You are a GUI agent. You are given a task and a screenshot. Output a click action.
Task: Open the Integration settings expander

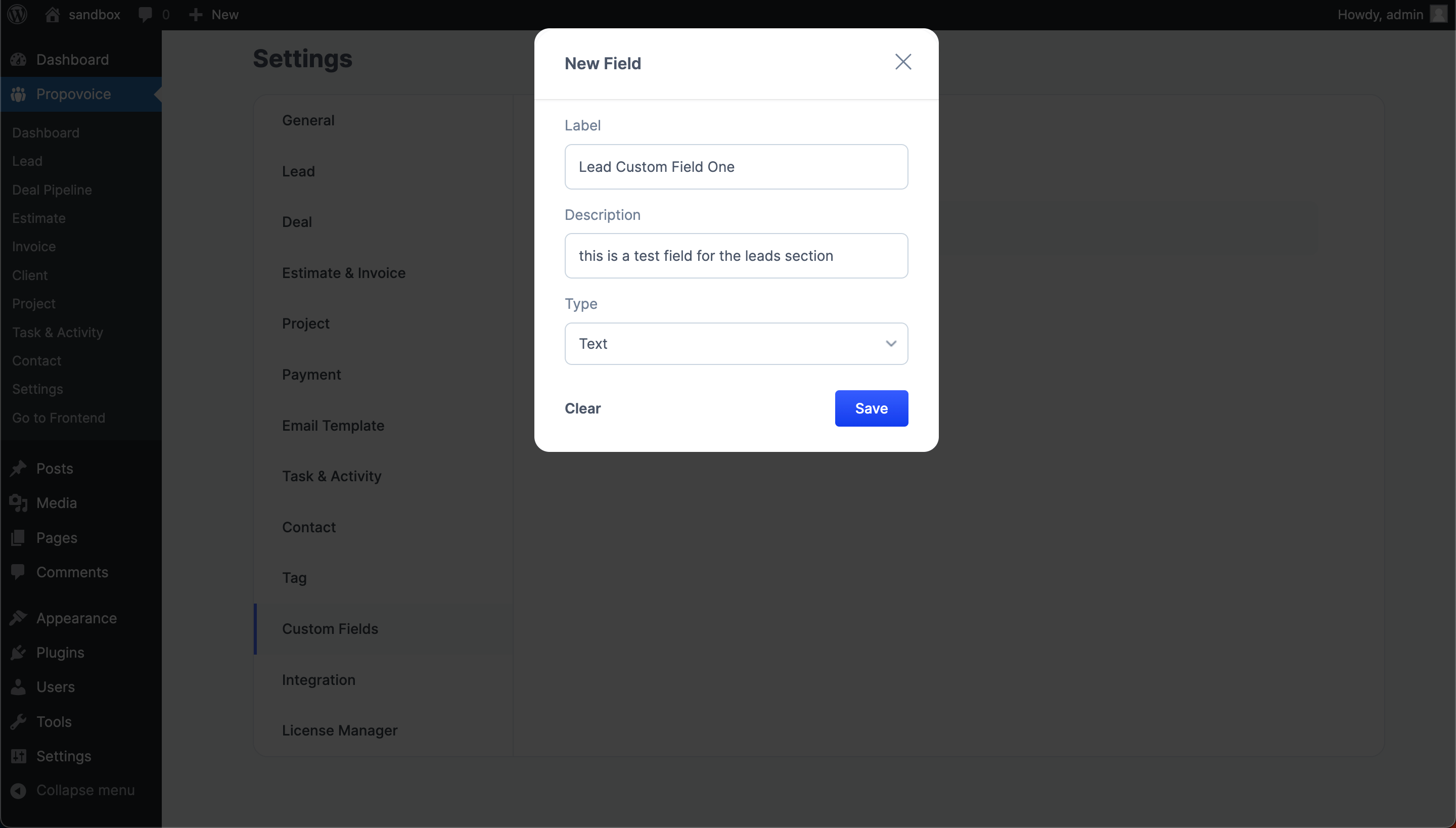318,679
